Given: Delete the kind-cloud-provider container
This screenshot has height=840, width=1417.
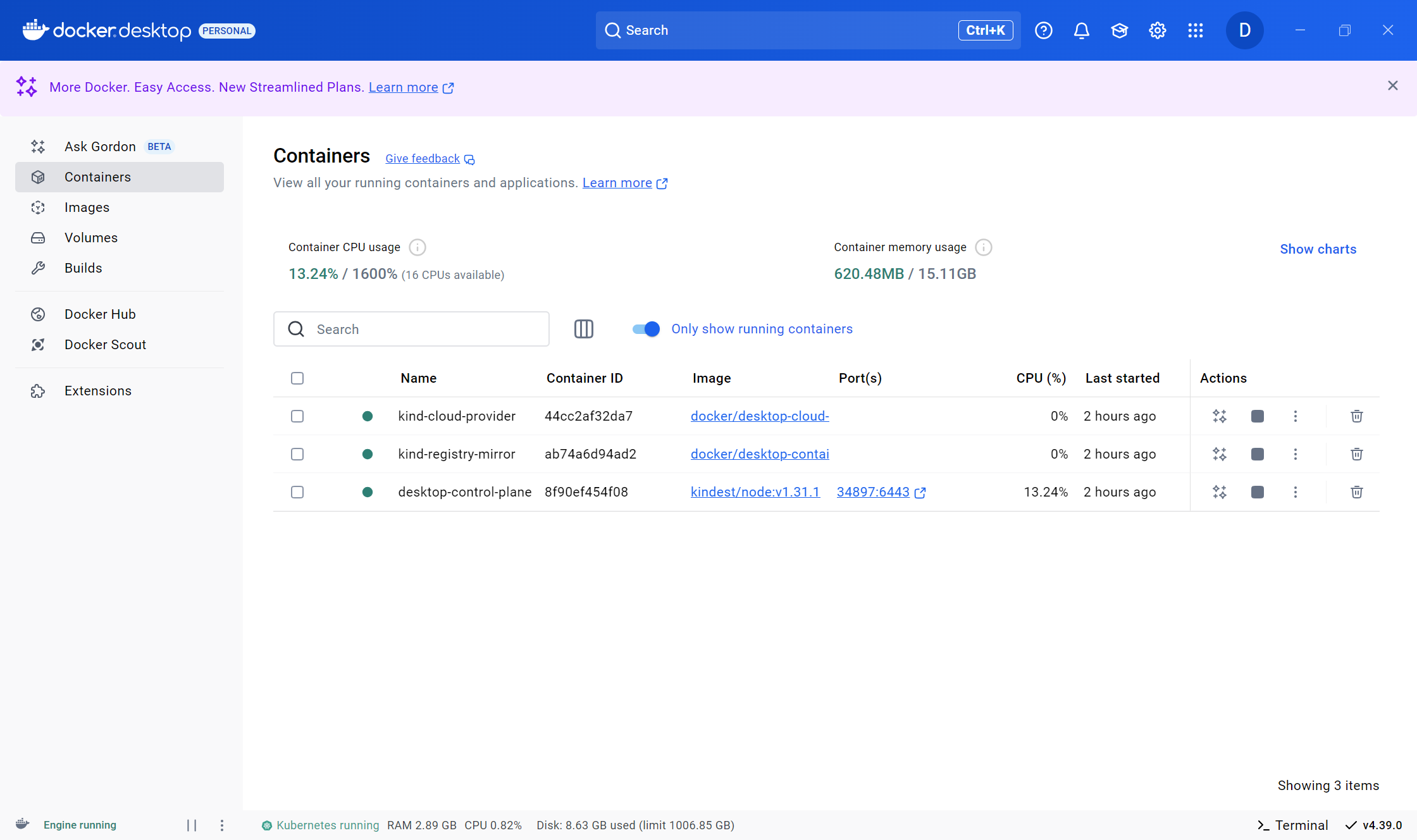Looking at the screenshot, I should tap(1357, 416).
